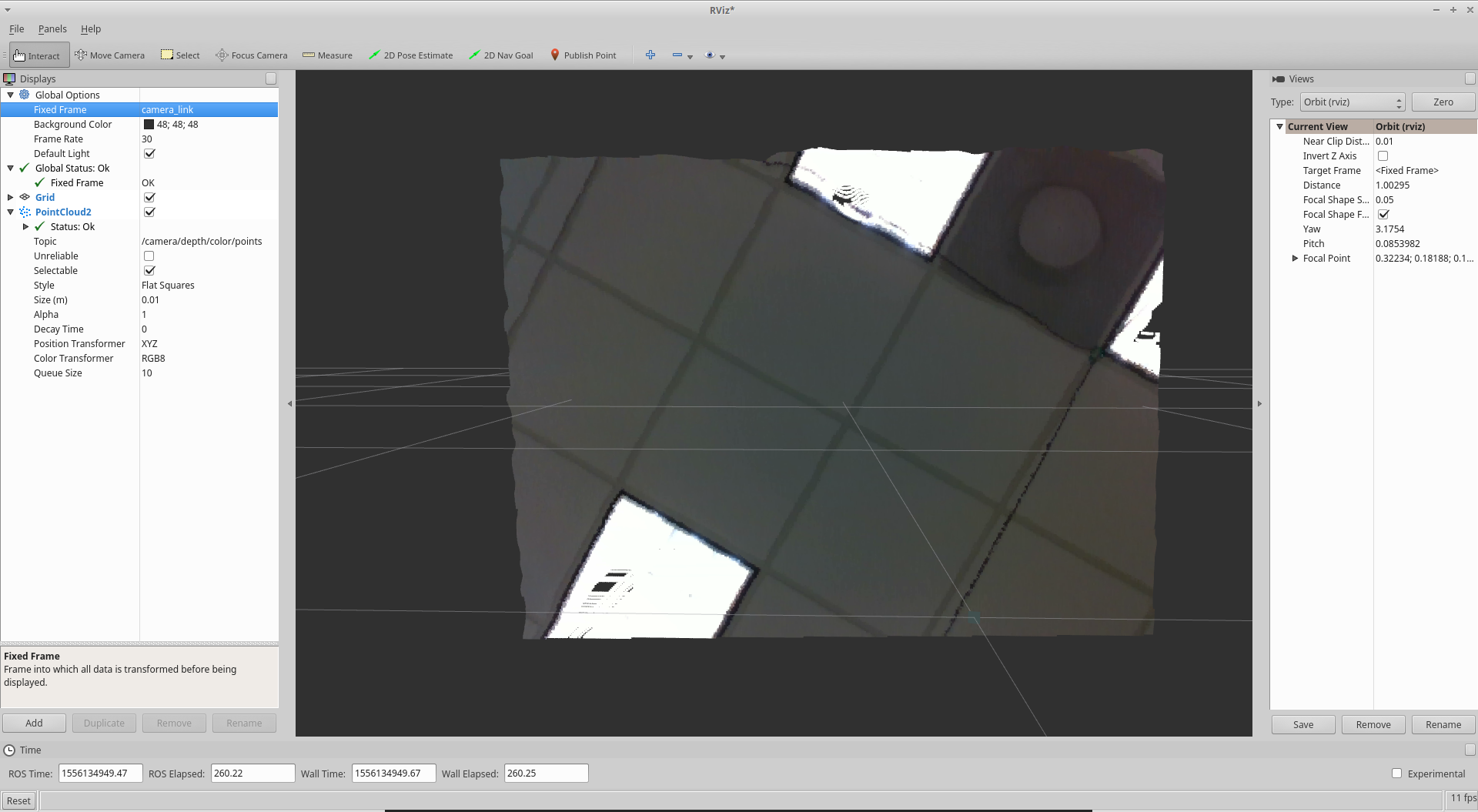Screen dimensions: 1478x812
Task: Toggle the Default Light checkbox
Action: click(149, 153)
